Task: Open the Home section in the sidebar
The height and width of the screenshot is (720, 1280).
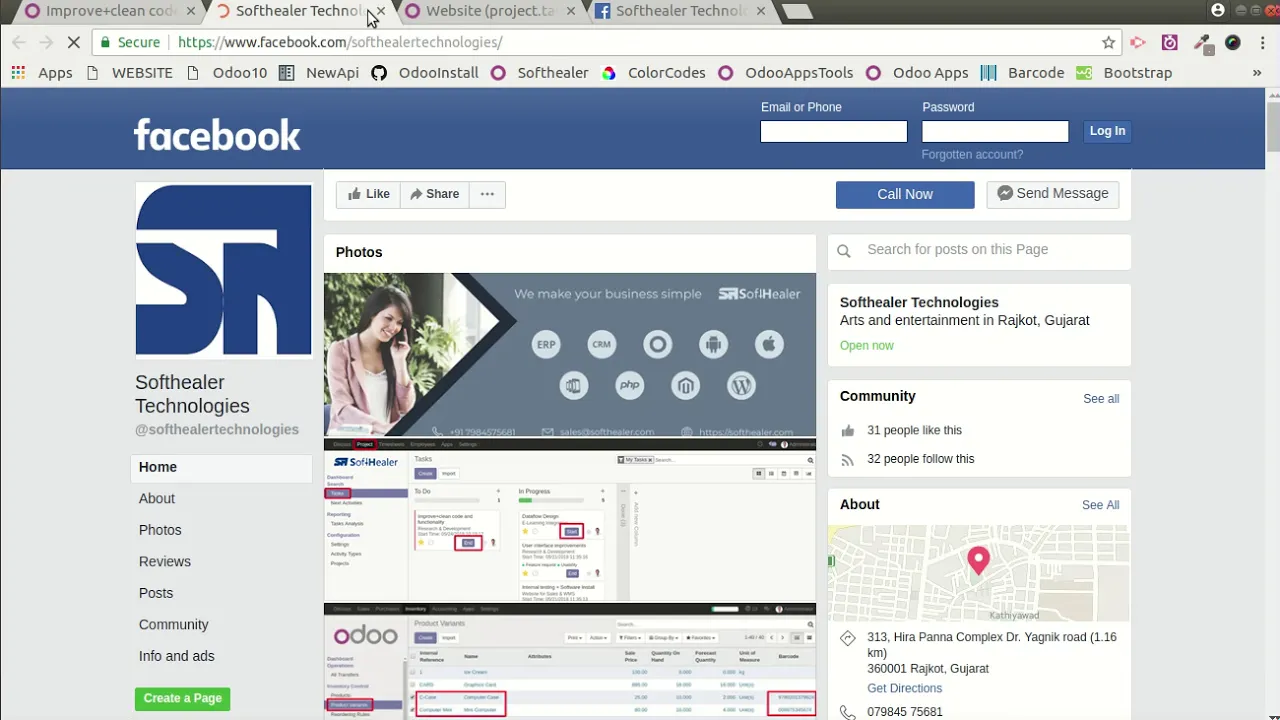Action: (221, 467)
